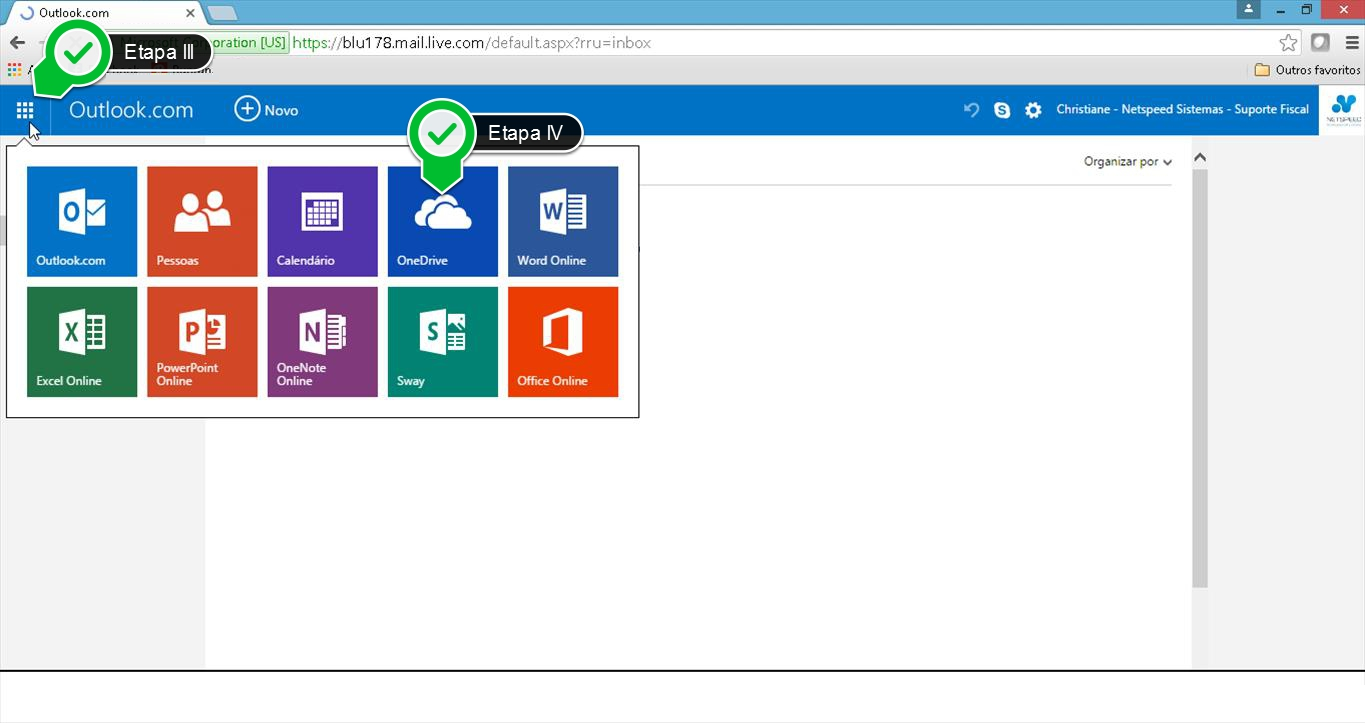
Task: Click the Novo new message button
Action: coord(266,110)
